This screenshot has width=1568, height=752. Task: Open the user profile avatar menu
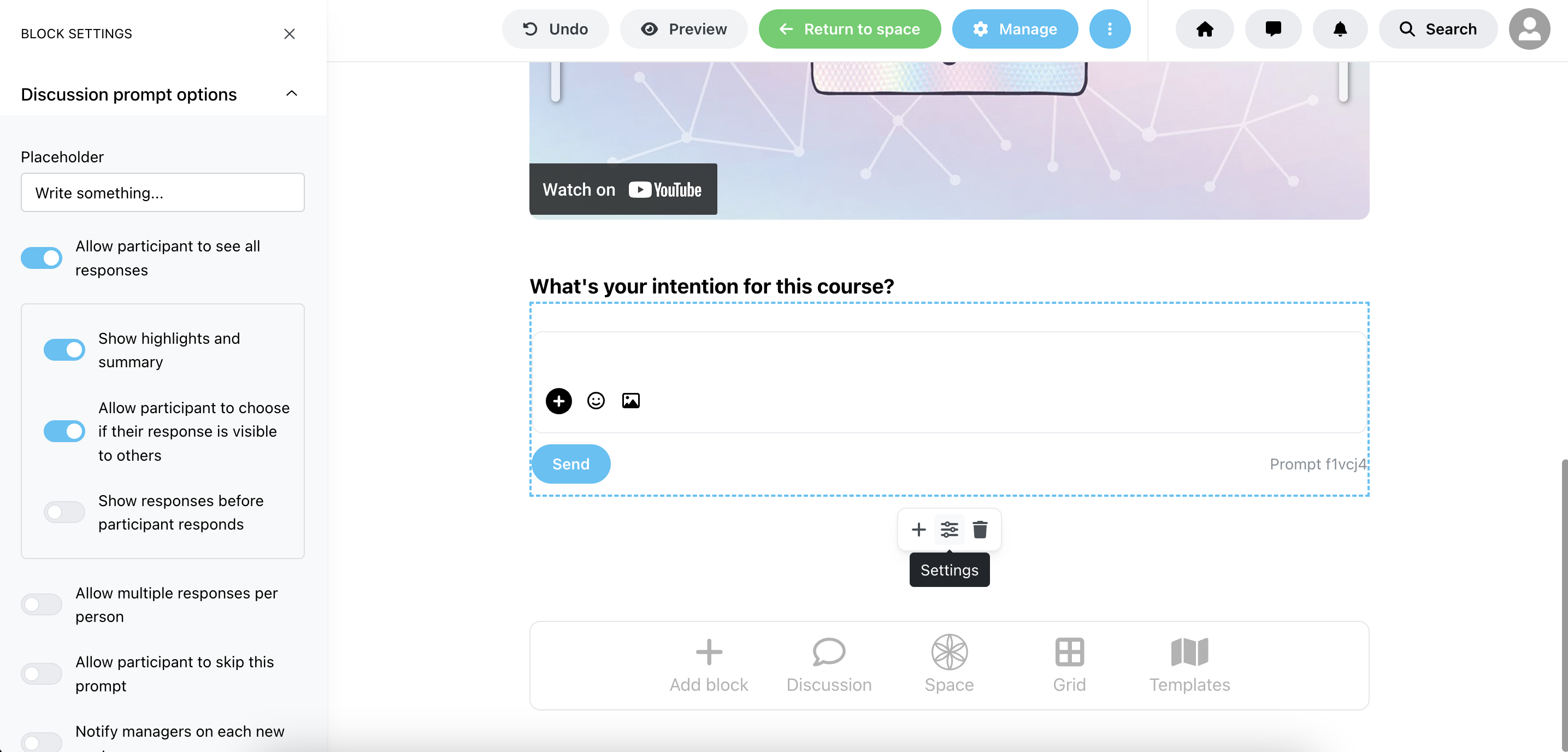[x=1529, y=29]
